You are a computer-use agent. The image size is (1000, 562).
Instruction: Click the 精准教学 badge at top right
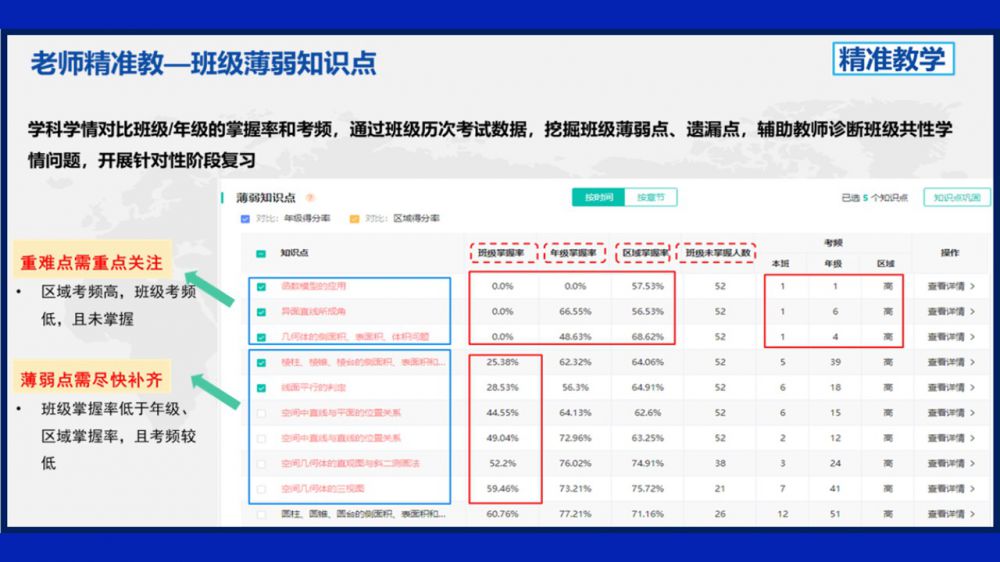pyautogui.click(x=892, y=60)
